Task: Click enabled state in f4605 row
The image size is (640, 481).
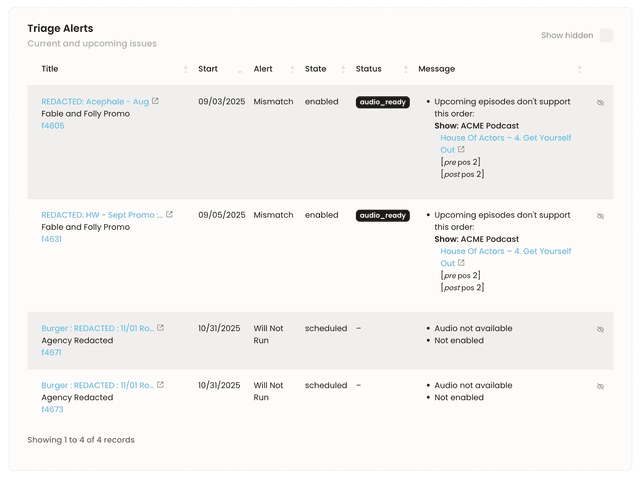Action: (x=322, y=102)
